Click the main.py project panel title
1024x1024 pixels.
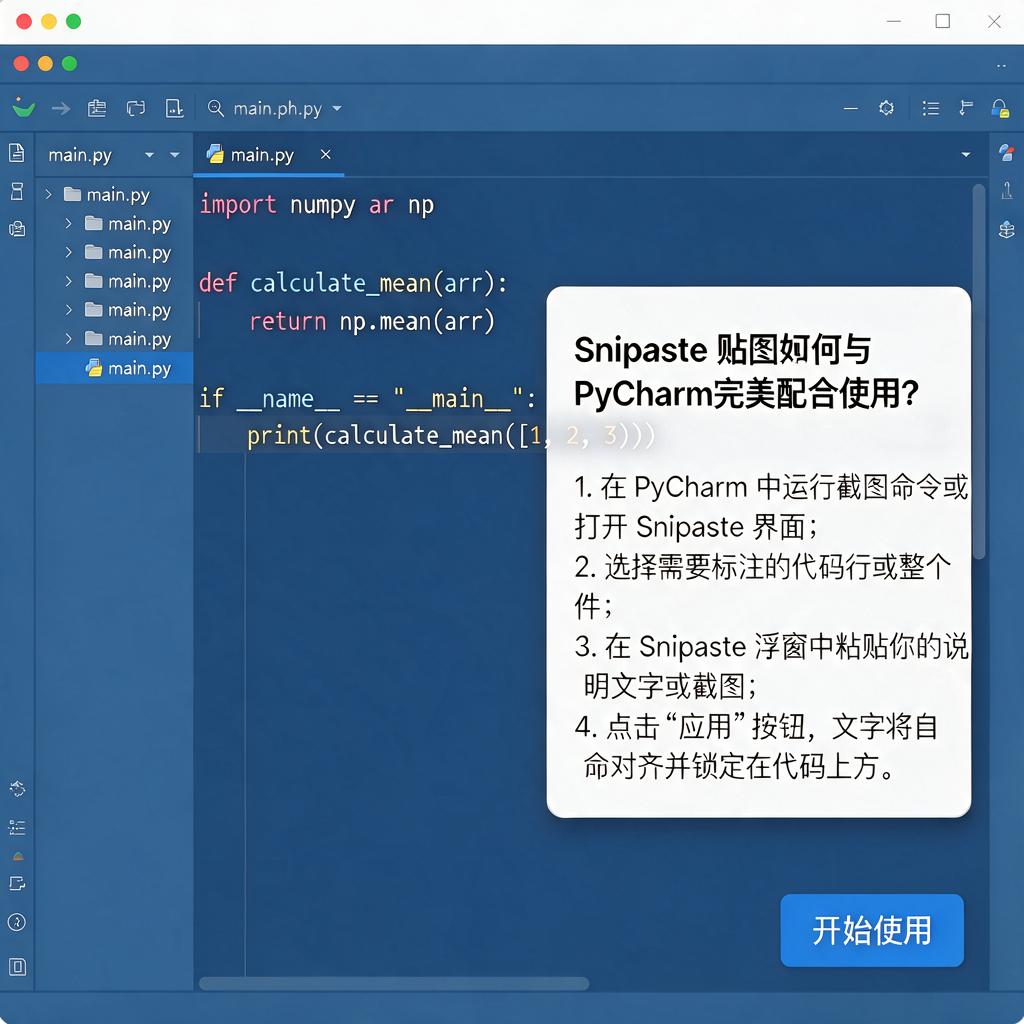pyautogui.click(x=80, y=155)
